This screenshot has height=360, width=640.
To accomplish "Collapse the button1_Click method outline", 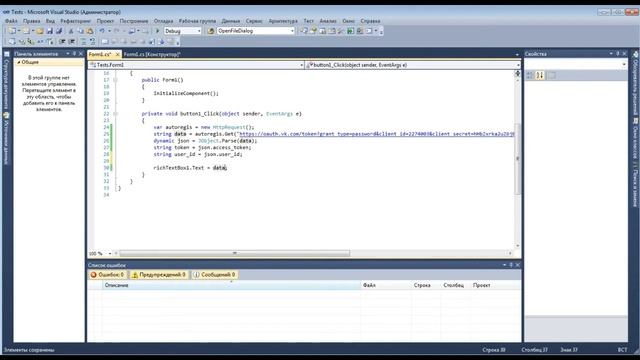I will 116,114.
